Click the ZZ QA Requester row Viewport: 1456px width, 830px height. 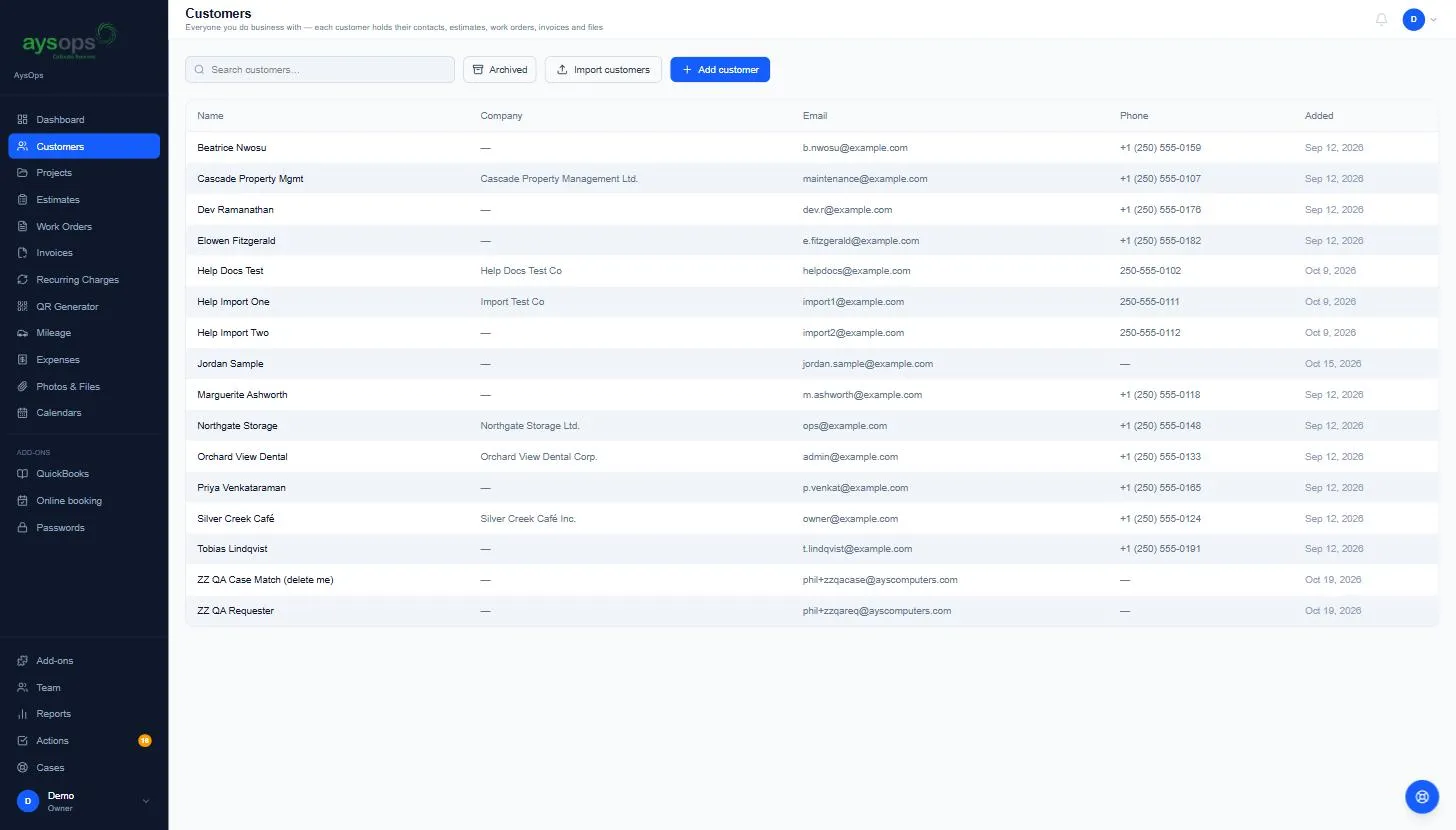(811, 611)
